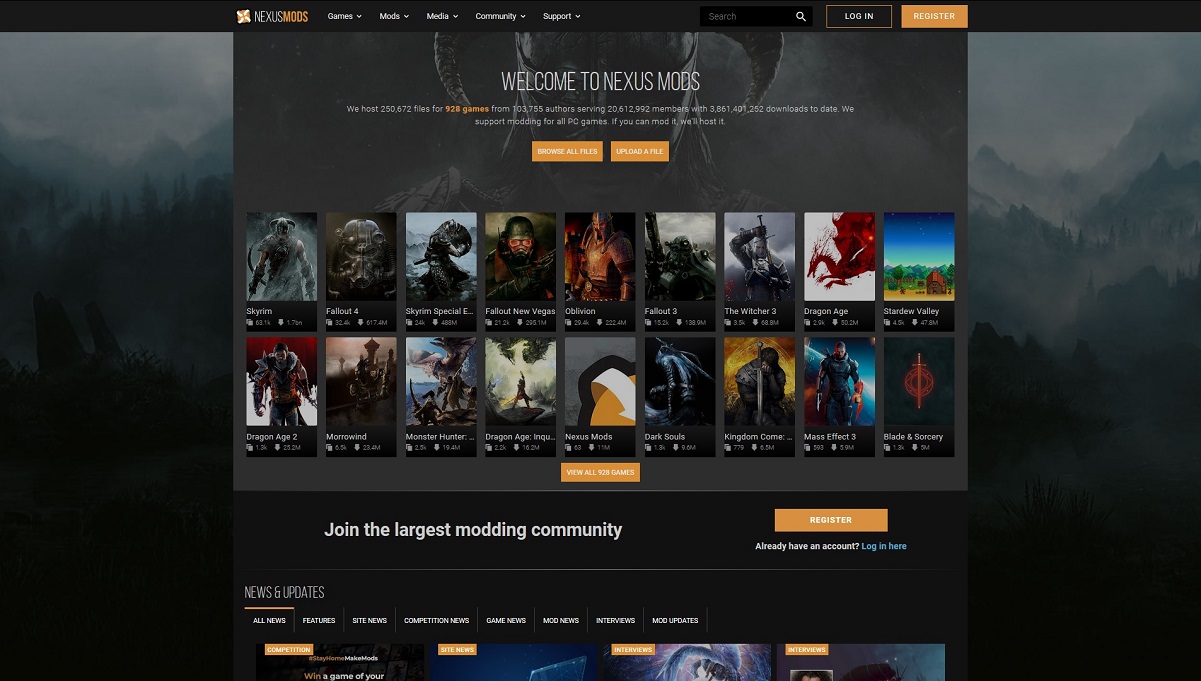Click the file count icon under Stardew Valley
The height and width of the screenshot is (681, 1201).
tap(887, 323)
